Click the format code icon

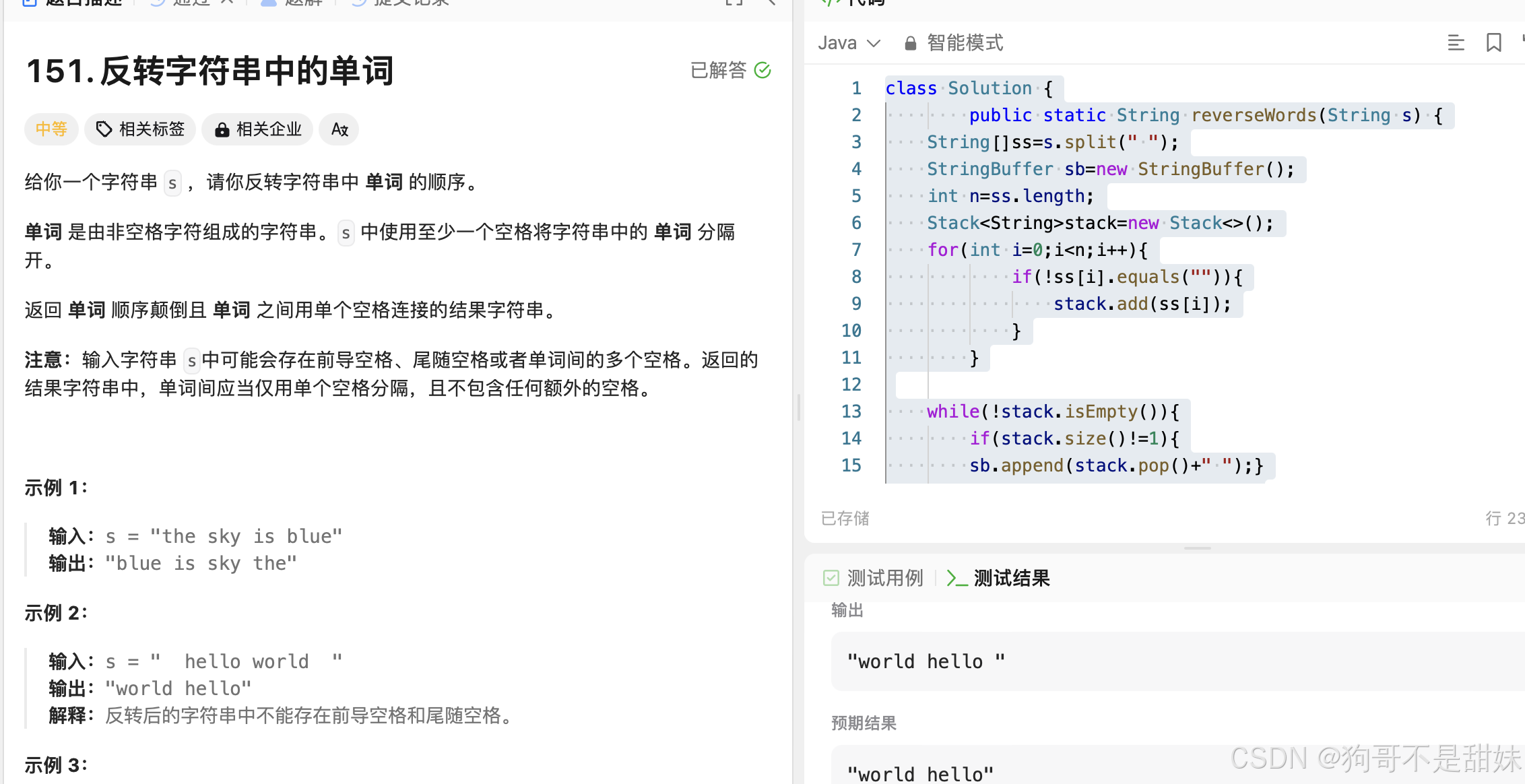click(1456, 43)
